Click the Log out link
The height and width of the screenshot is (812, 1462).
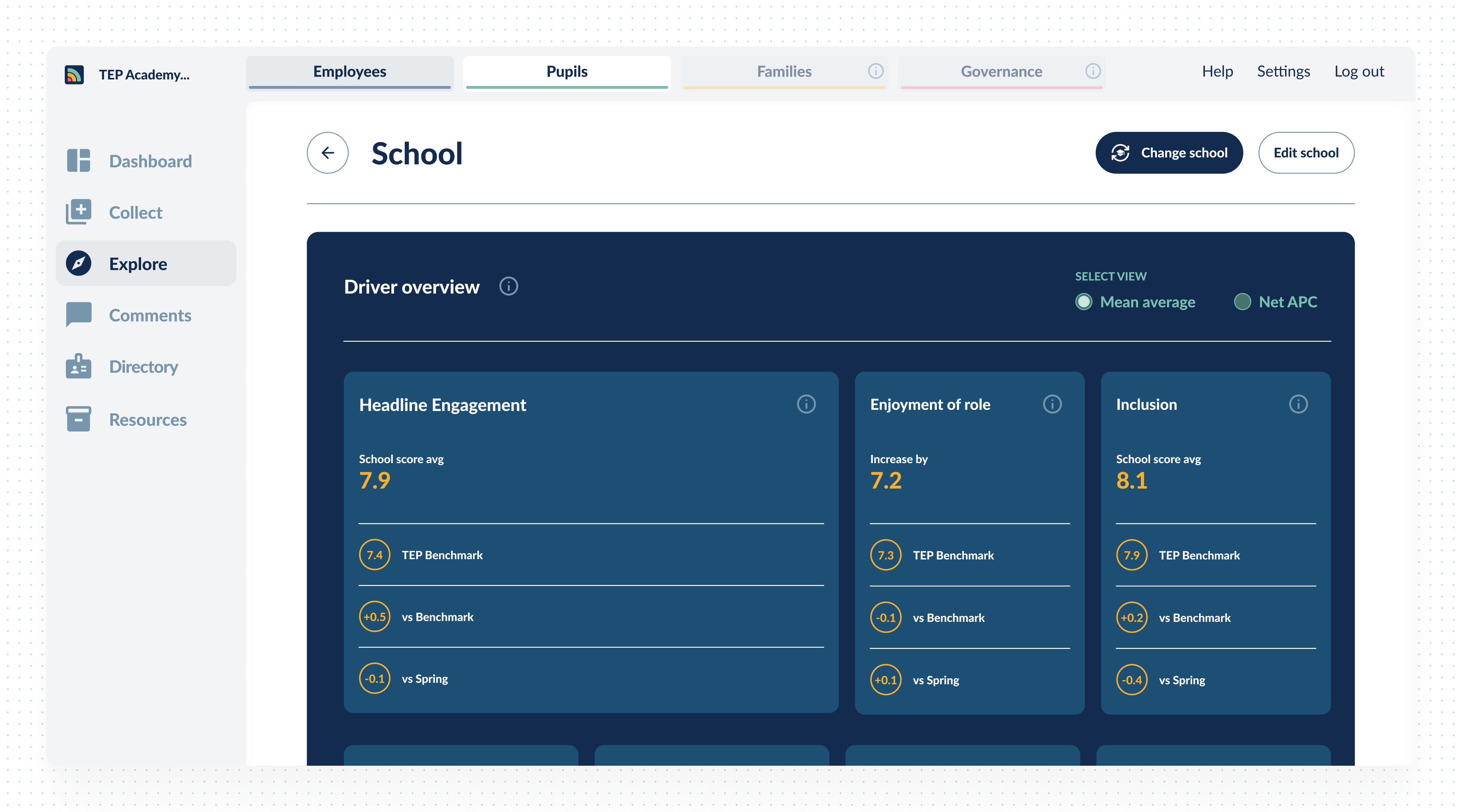pos(1359,71)
